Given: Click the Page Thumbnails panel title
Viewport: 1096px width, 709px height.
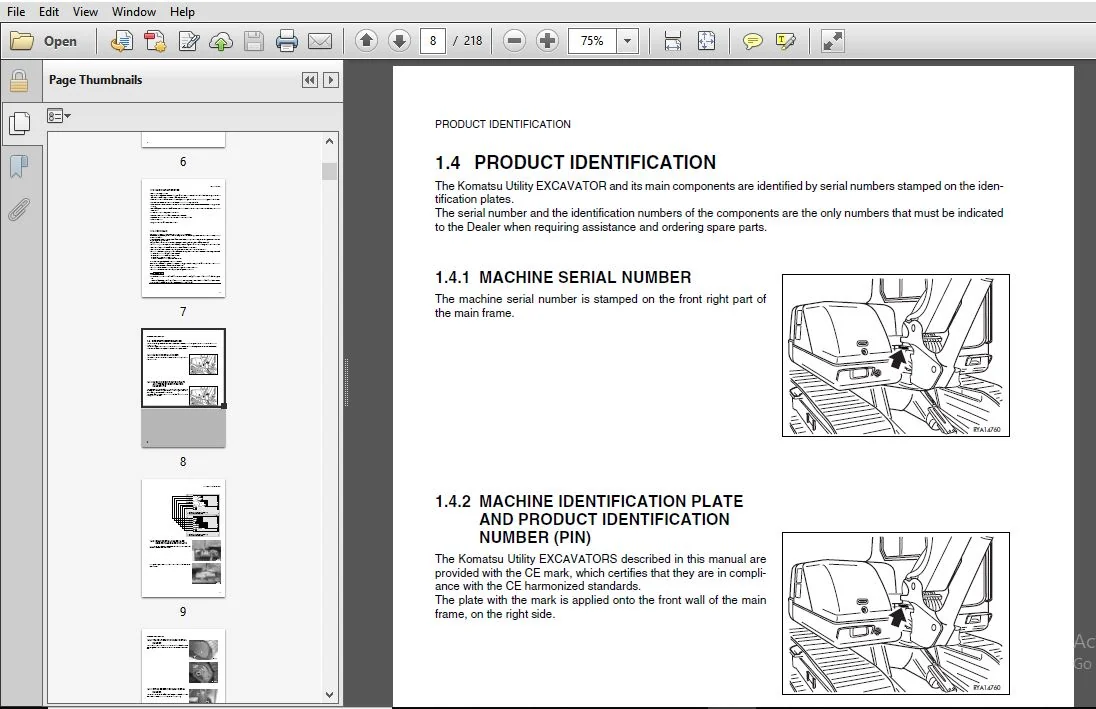Looking at the screenshot, I should pos(95,80).
